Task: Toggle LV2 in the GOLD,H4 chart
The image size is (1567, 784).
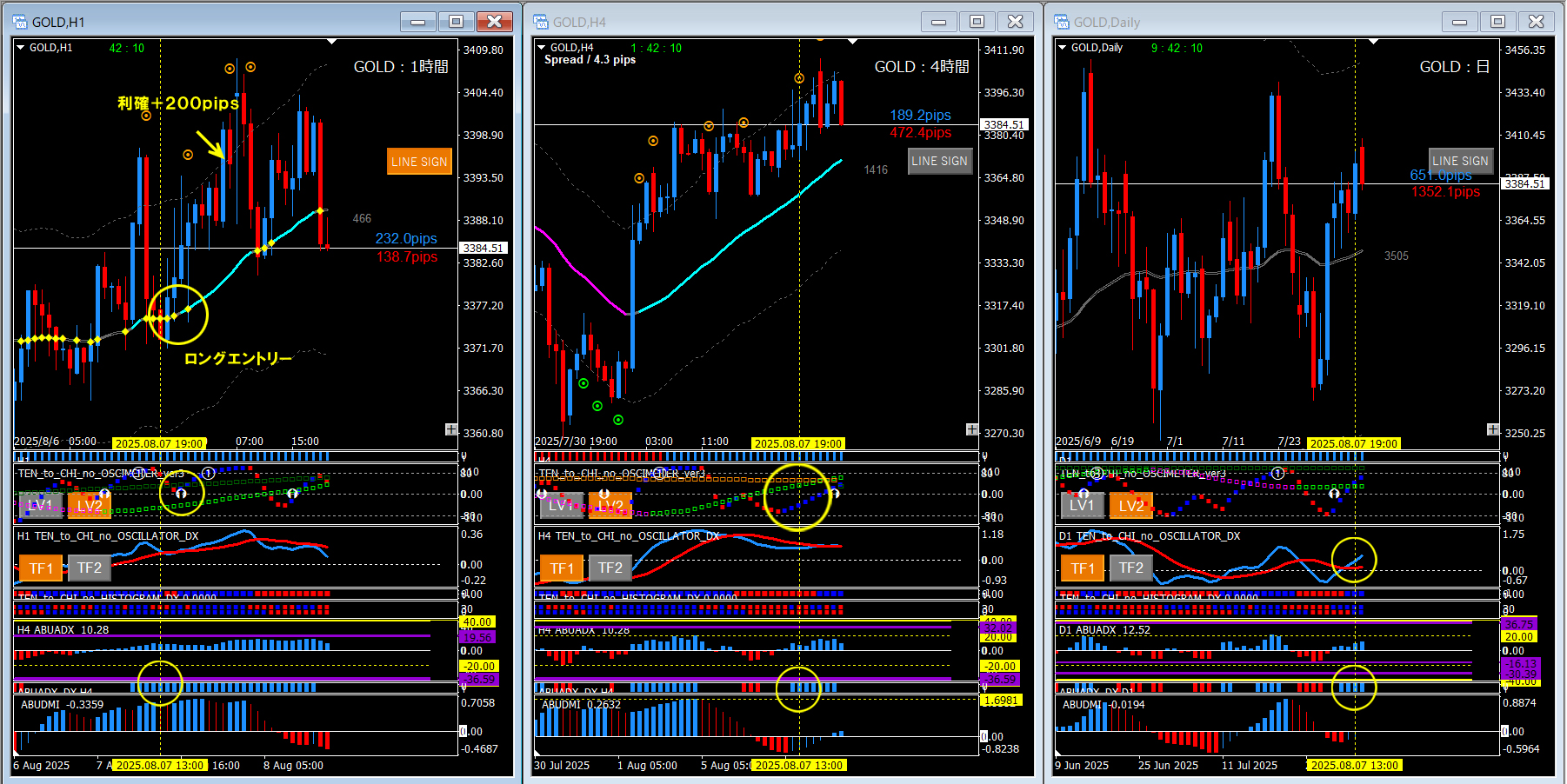Action: 610,505
